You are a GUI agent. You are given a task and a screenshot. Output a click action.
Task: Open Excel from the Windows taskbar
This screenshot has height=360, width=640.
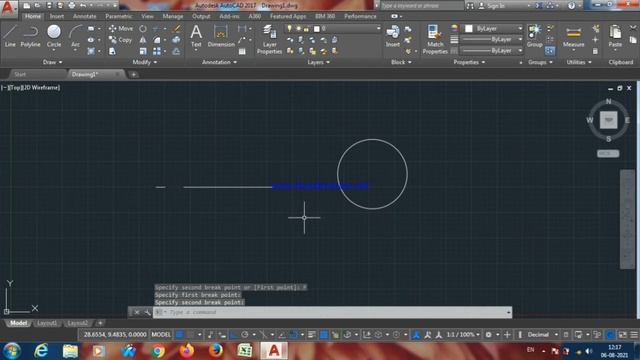244,351
